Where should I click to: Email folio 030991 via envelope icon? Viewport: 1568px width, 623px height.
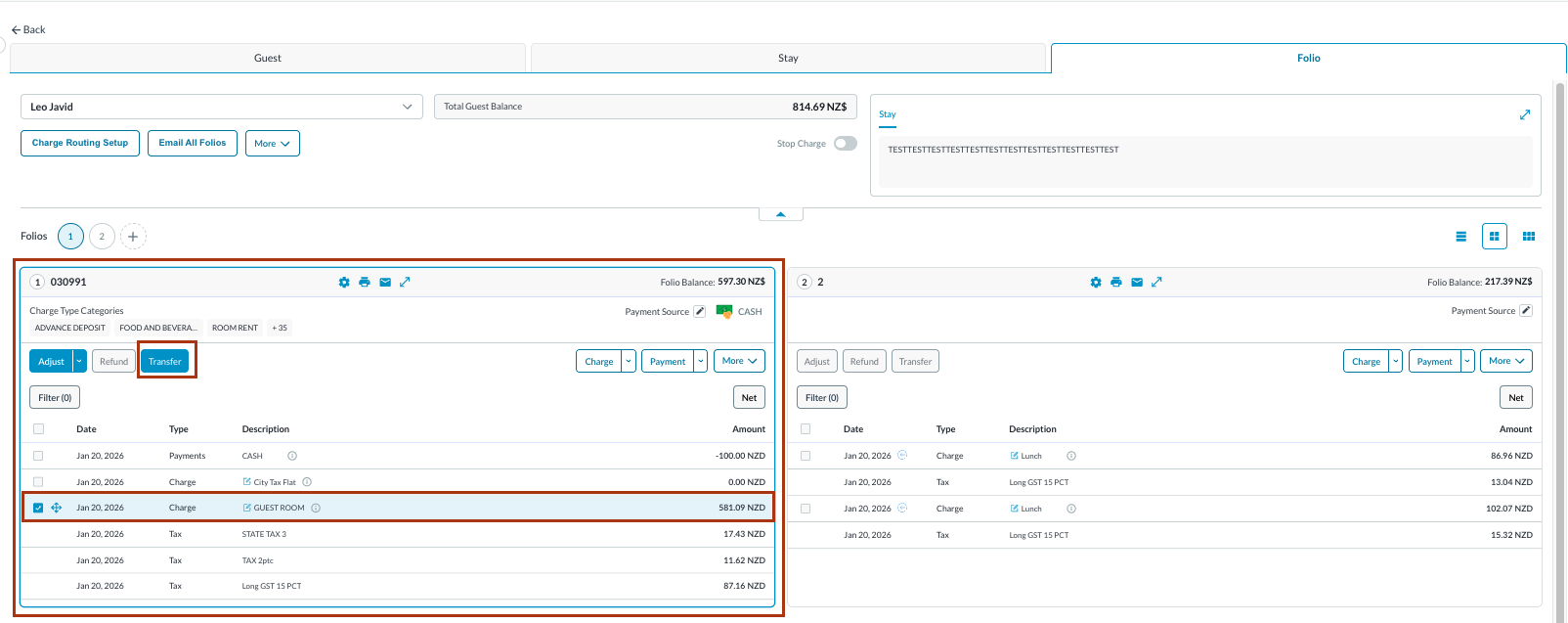tap(385, 283)
